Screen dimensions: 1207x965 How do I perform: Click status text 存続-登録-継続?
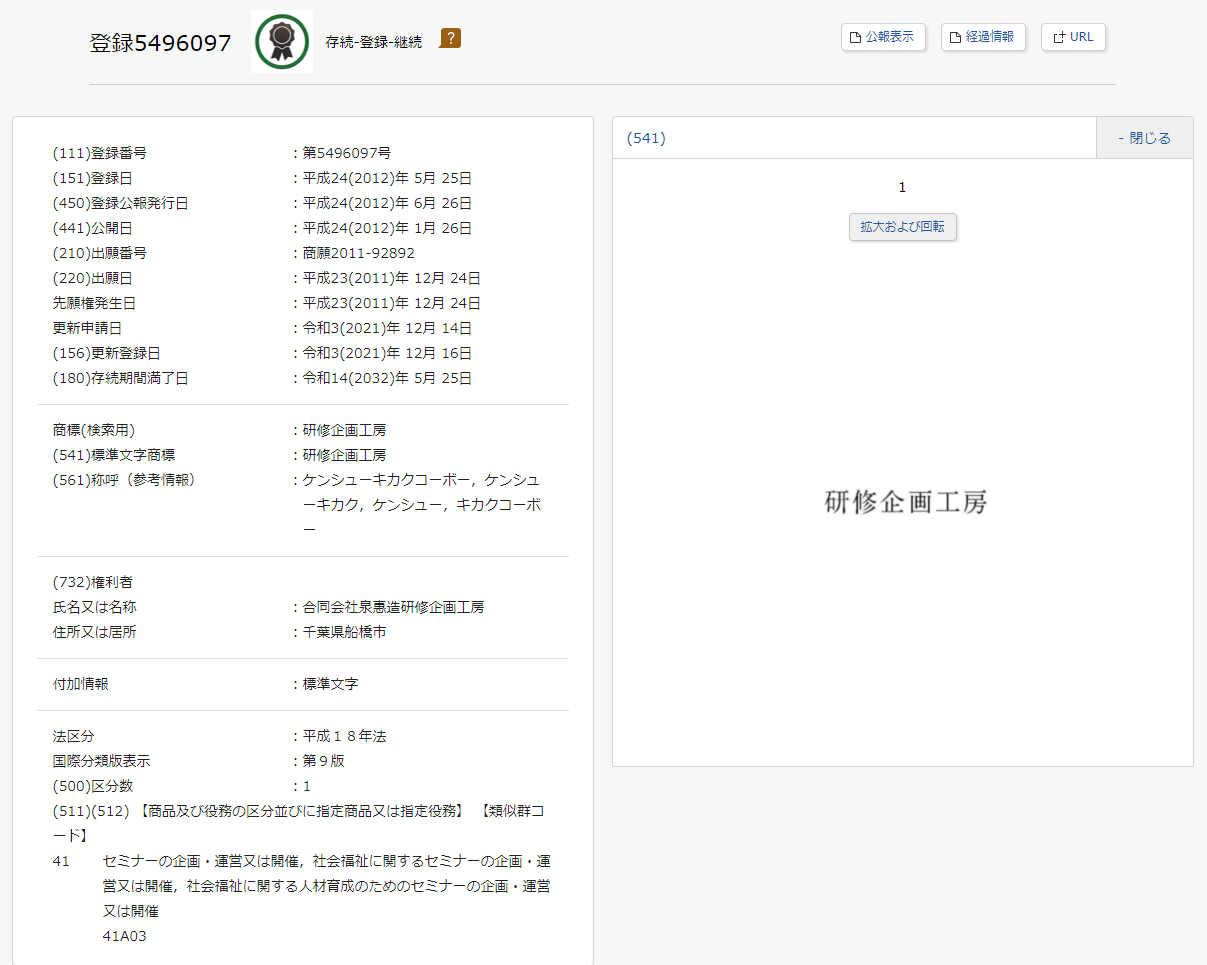(374, 42)
